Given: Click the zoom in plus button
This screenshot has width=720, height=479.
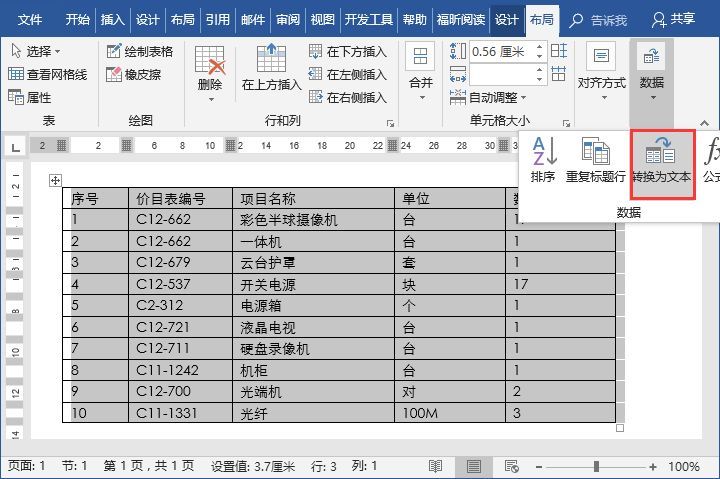Looking at the screenshot, I should click(653, 467).
